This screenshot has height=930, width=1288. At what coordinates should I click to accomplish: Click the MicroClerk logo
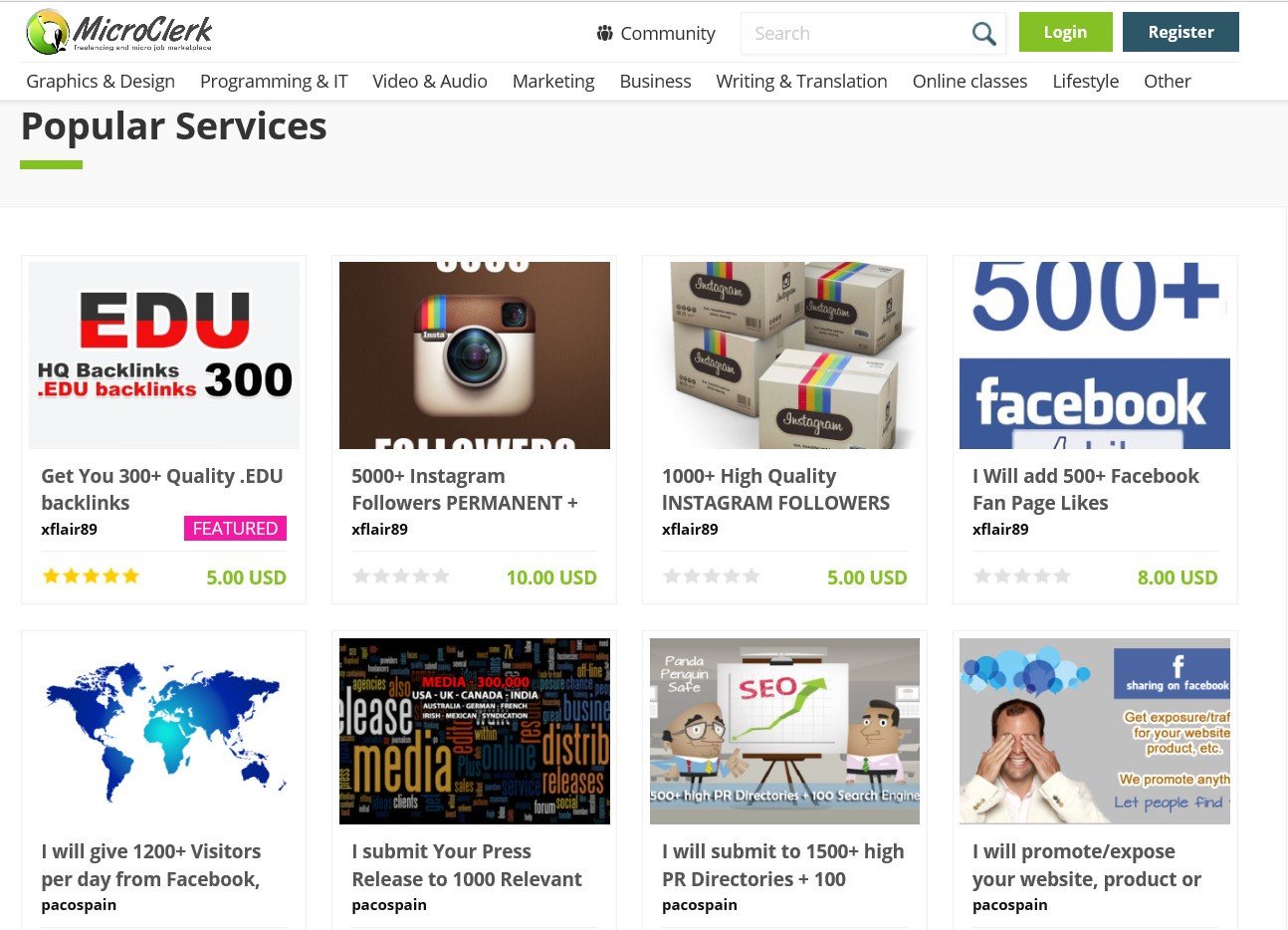(x=119, y=32)
